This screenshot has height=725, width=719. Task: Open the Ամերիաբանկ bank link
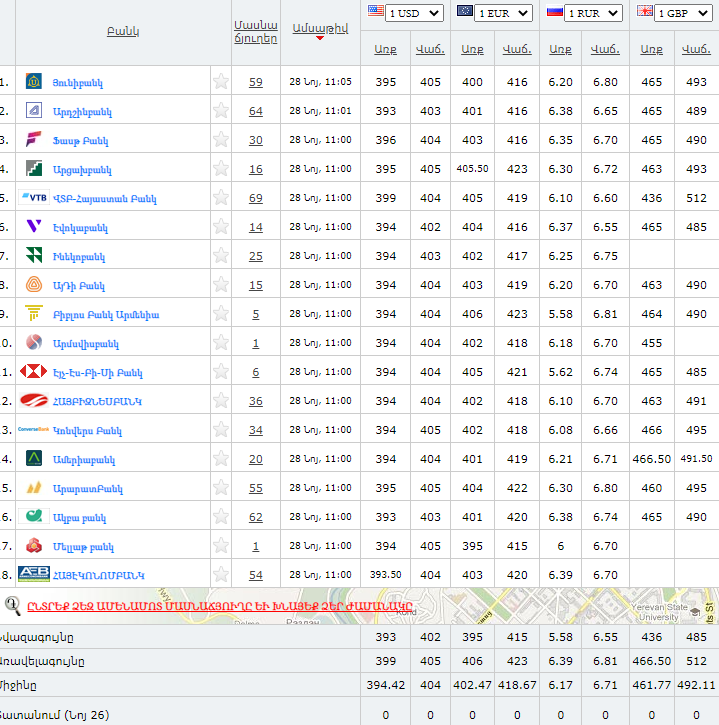[x=84, y=460]
